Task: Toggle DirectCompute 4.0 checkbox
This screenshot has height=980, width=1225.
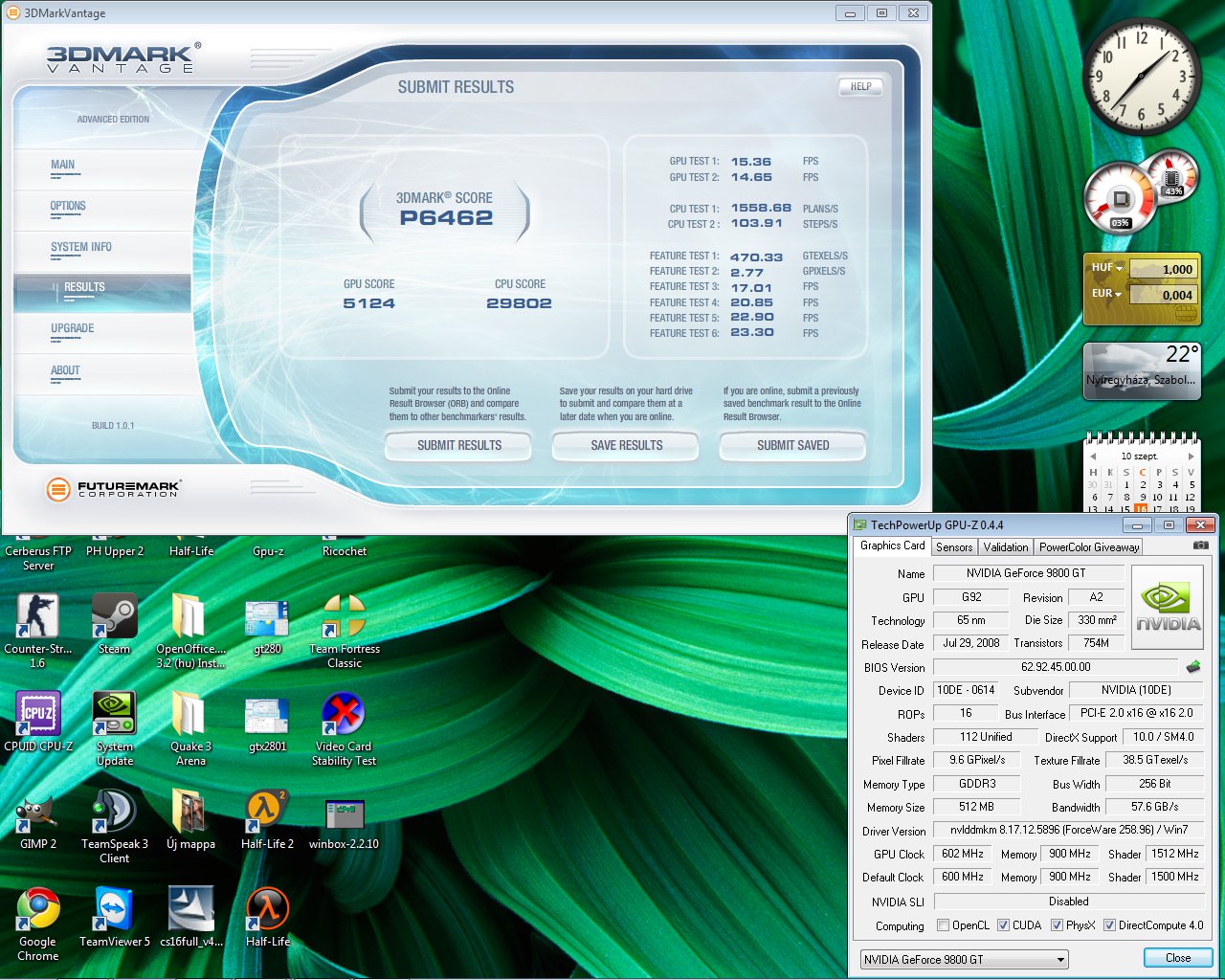Action: click(x=1110, y=925)
